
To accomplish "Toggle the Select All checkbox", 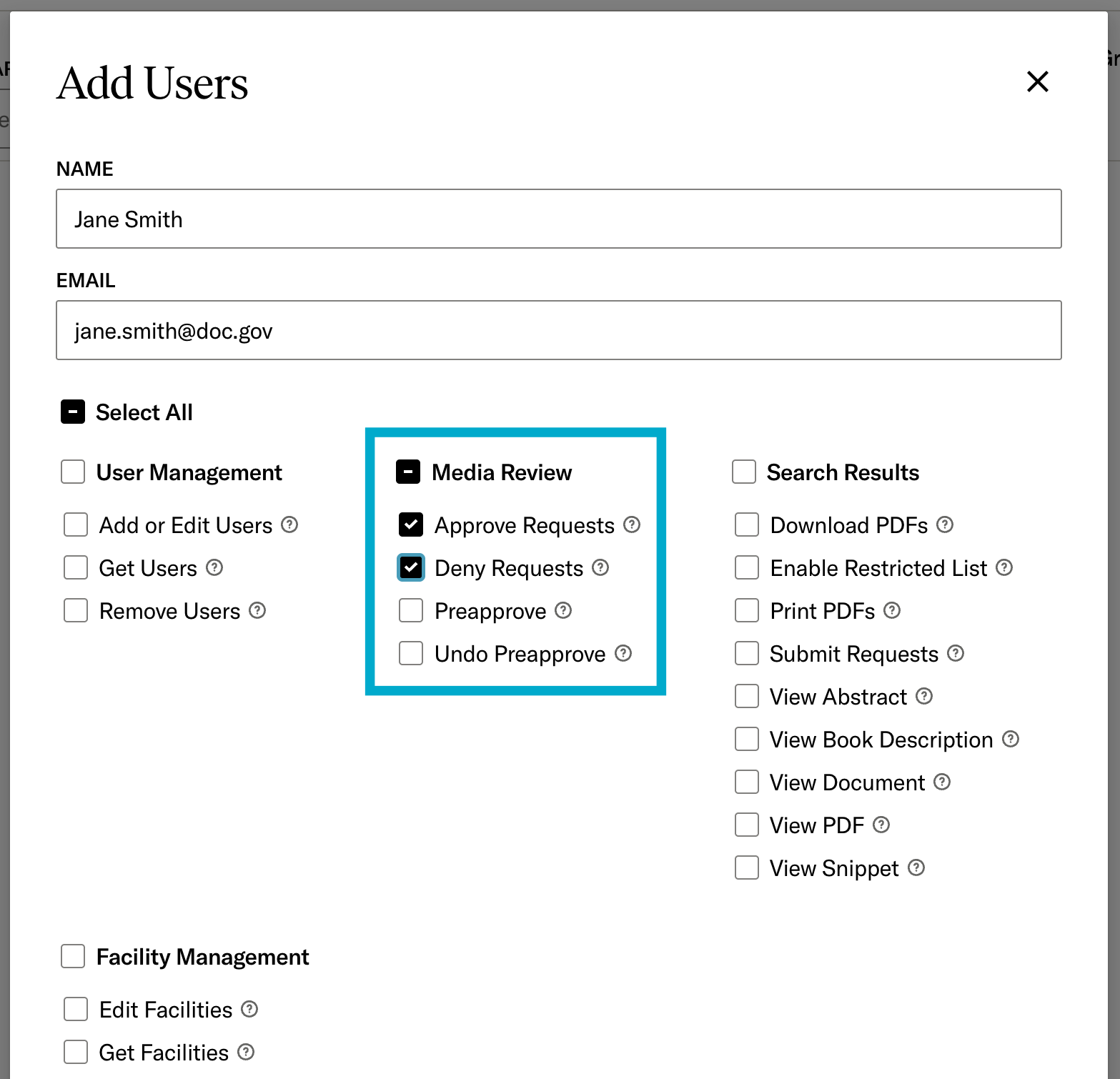I will click(72, 412).
